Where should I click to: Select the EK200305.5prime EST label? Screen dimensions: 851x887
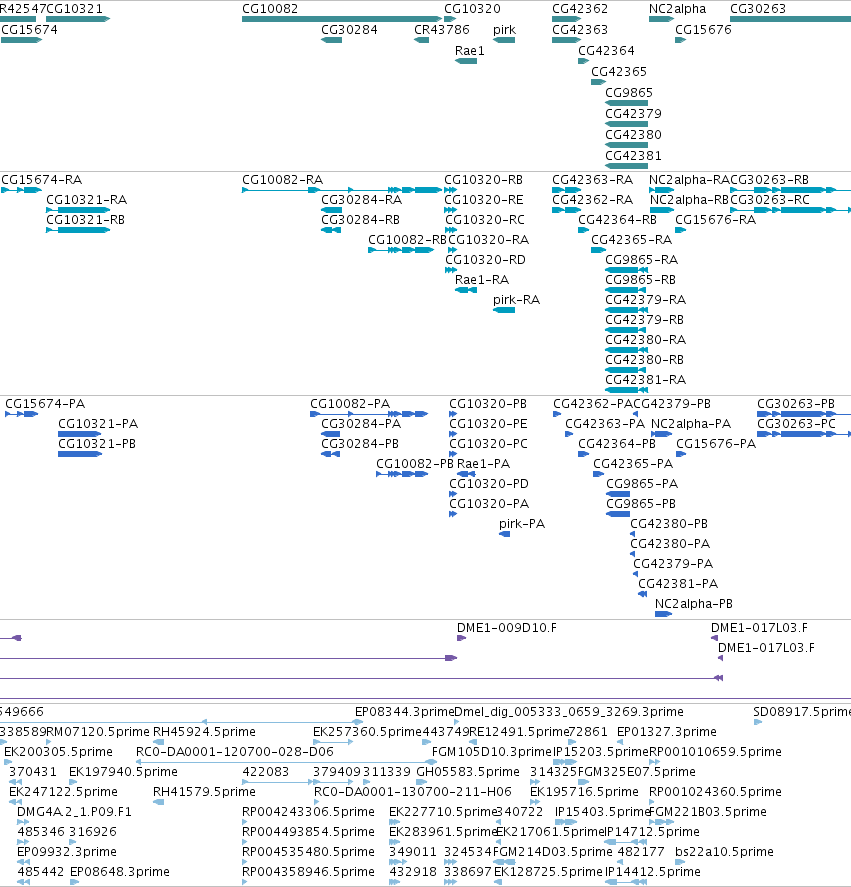(58, 752)
